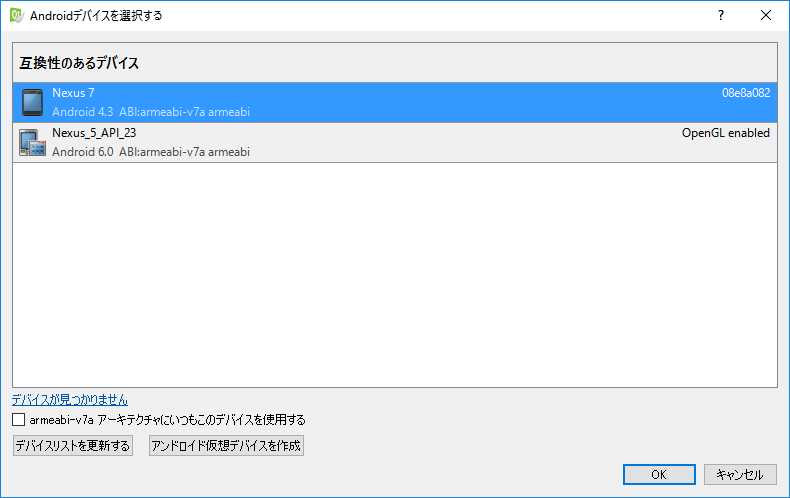
Task: Close the Android device selection dialog
Action: click(x=766, y=16)
